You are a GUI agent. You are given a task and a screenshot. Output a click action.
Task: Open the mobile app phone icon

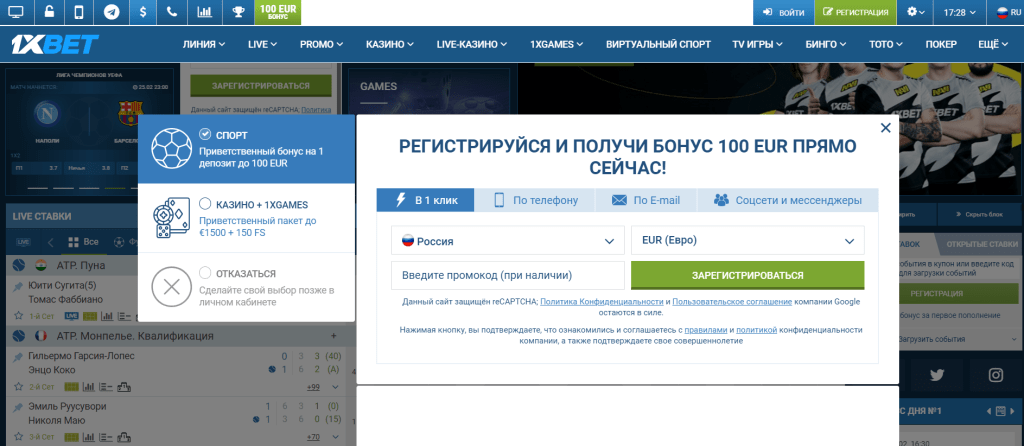[79, 12]
